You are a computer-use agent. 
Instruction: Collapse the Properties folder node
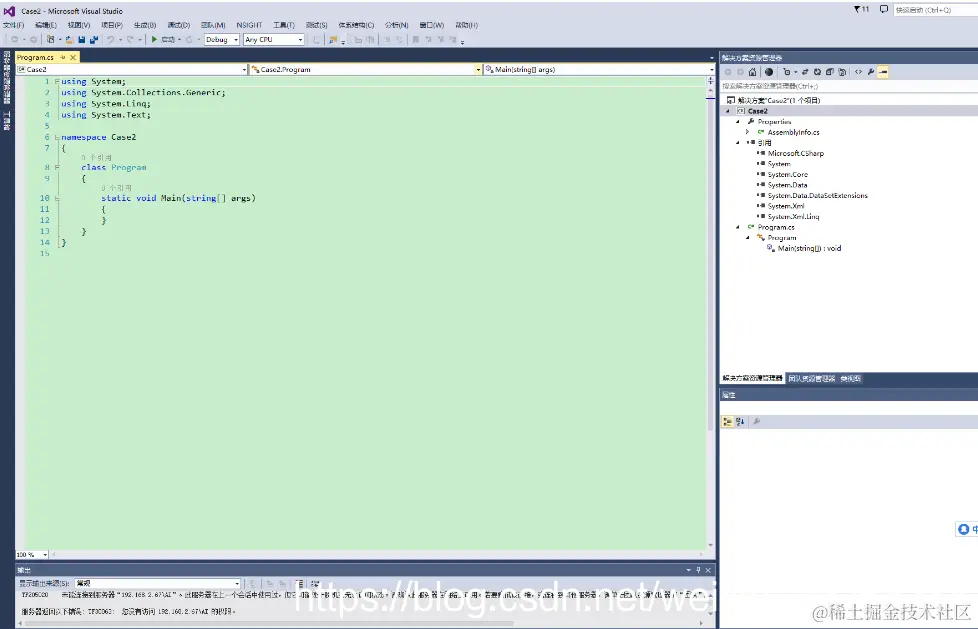[738, 122]
